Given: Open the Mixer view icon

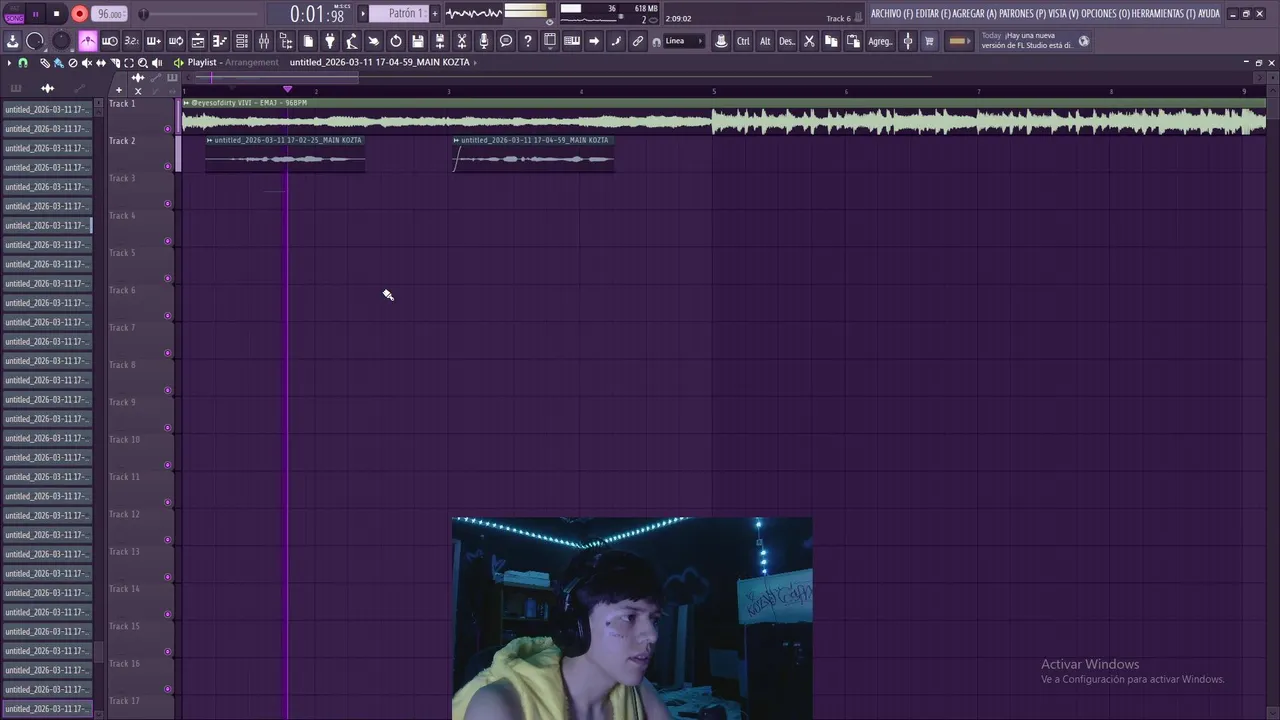Looking at the screenshot, I should coord(264,41).
